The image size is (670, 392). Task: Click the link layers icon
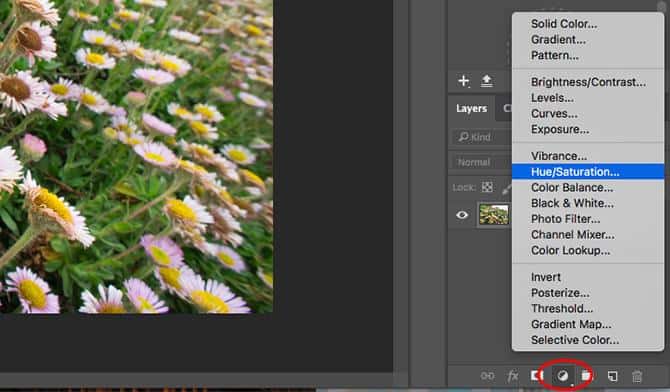coord(487,376)
